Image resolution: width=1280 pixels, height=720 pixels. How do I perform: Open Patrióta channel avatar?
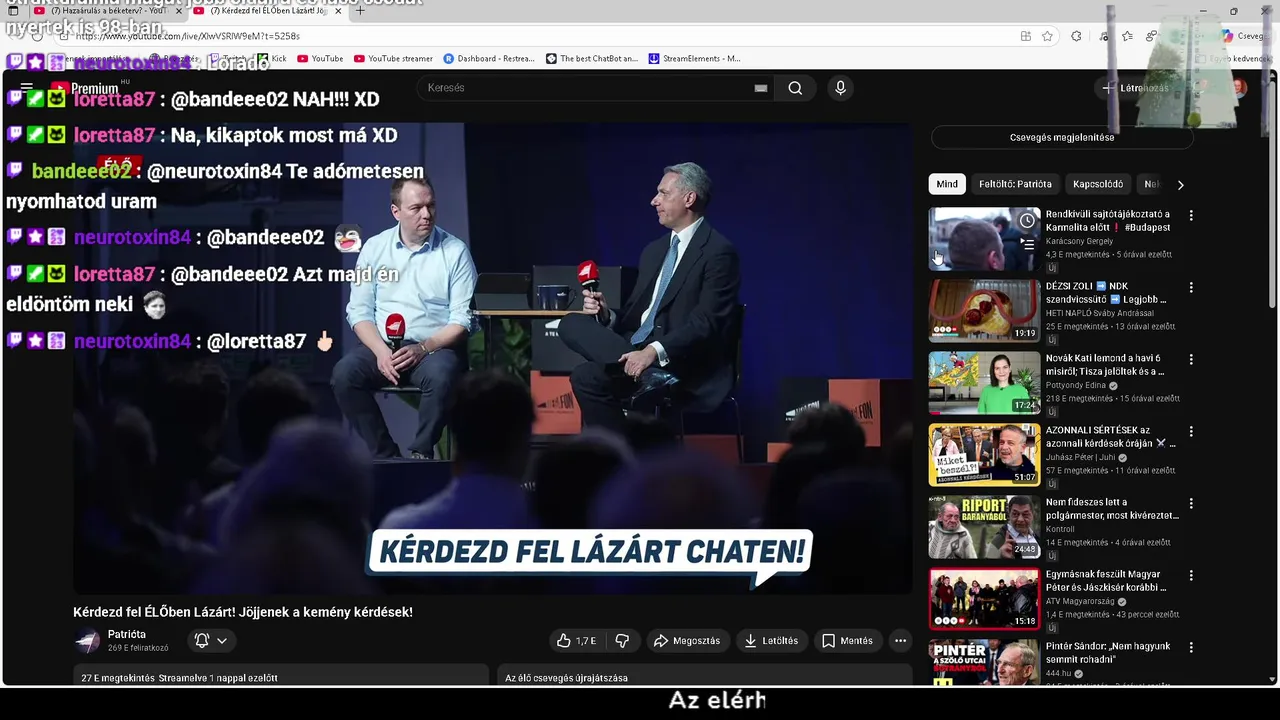[x=87, y=641]
